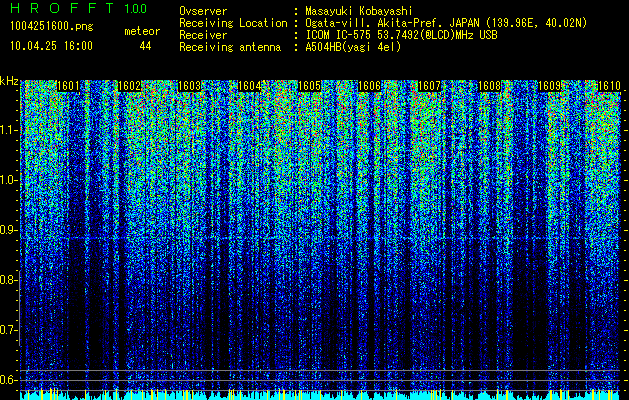Click the kHz axis unit label
Viewport: 629px width, 400px height.
9,81
